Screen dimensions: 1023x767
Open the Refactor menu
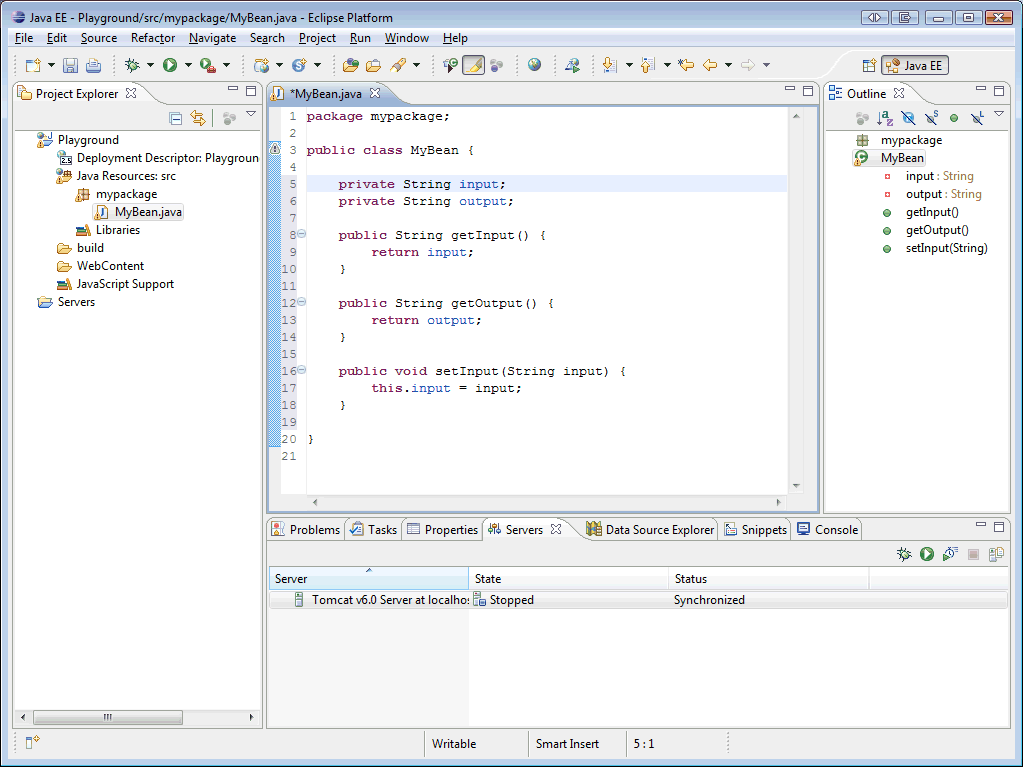click(153, 38)
